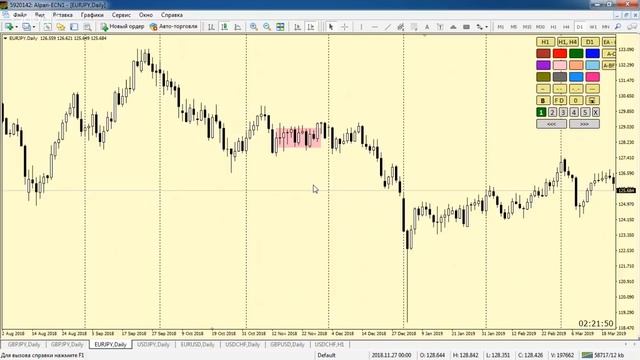Pick the dark green color swatch
Viewport: 640px width, 360px height.
(x=576, y=53)
